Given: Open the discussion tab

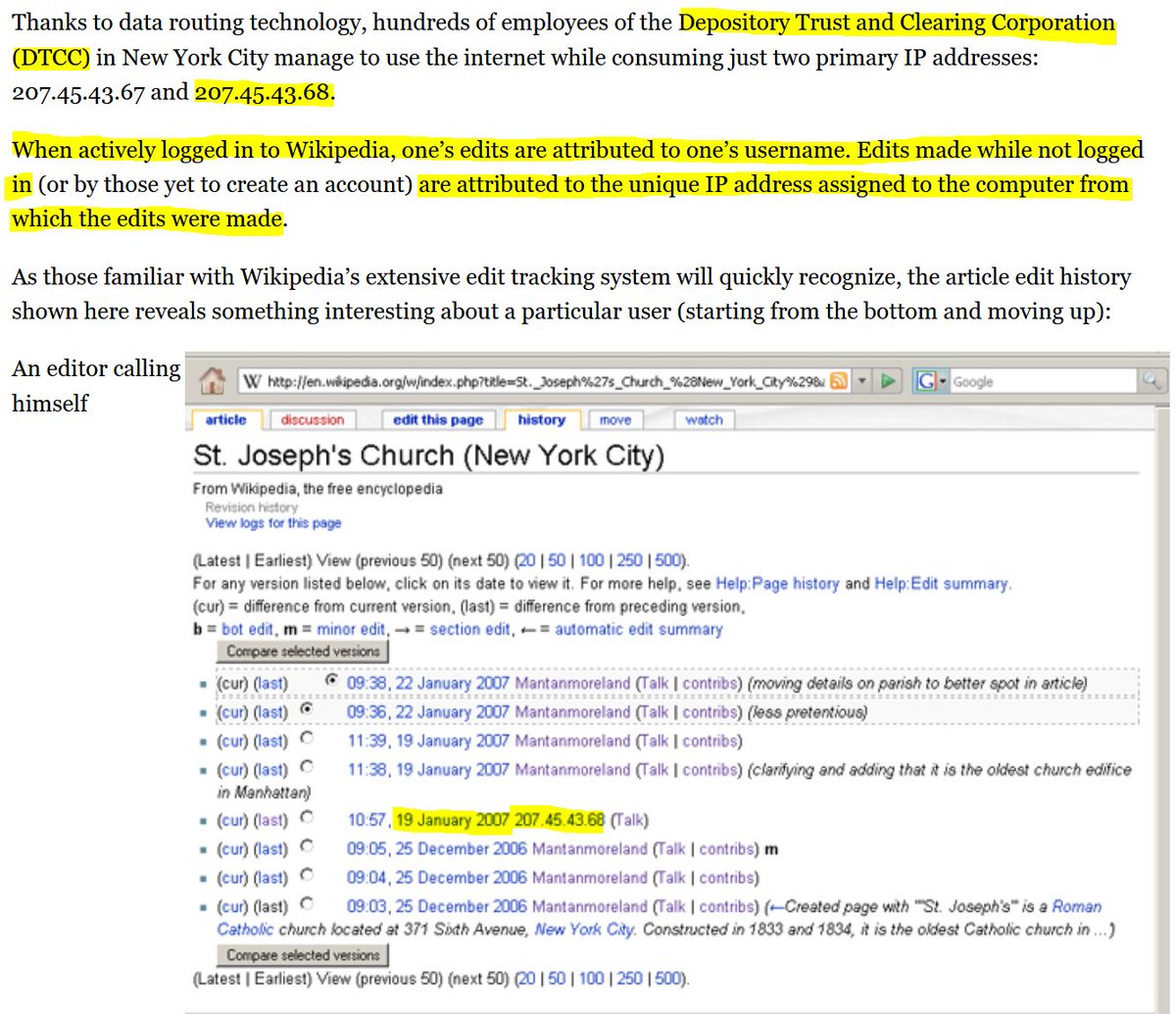Looking at the screenshot, I should [312, 419].
